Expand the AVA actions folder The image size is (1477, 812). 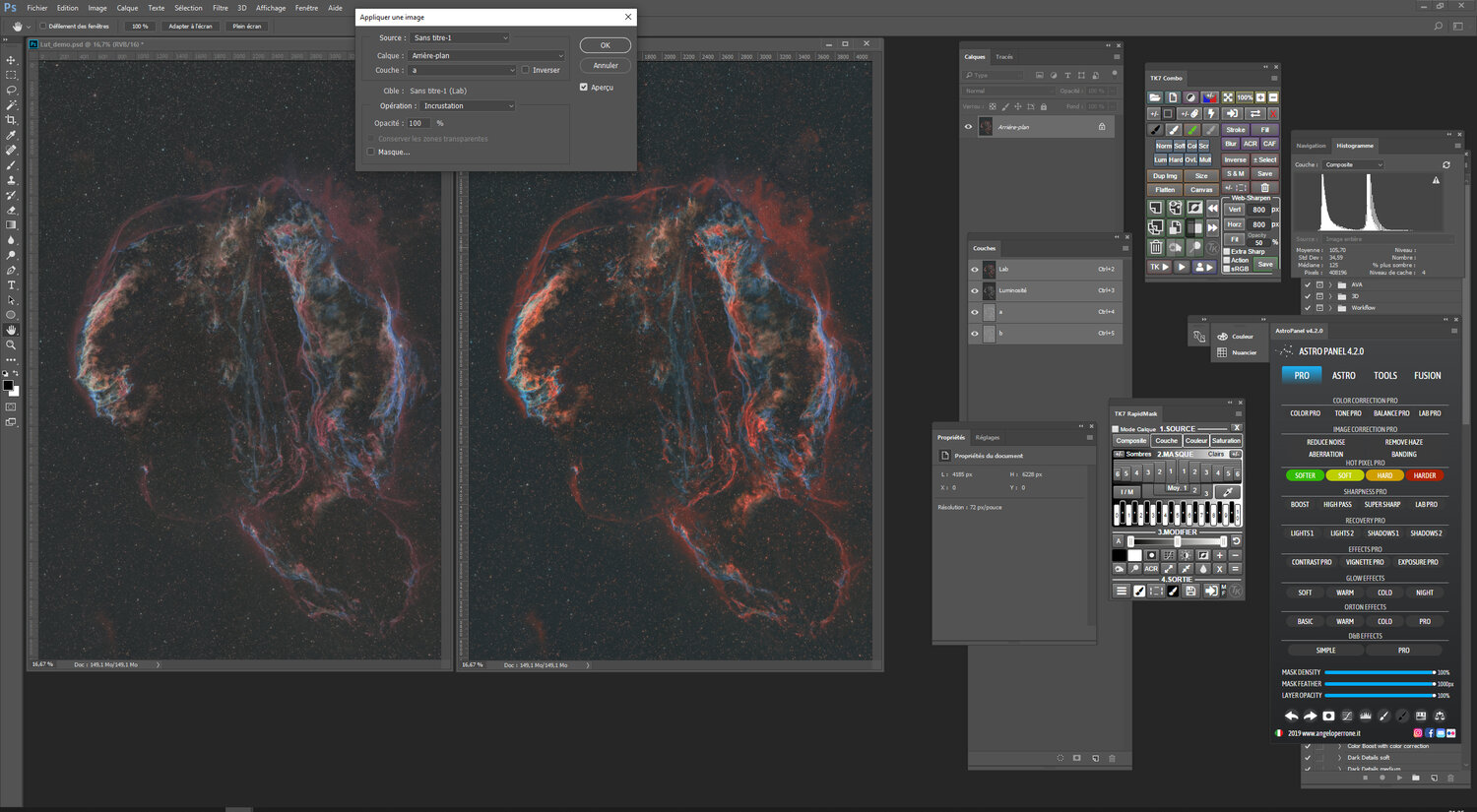(x=1330, y=284)
